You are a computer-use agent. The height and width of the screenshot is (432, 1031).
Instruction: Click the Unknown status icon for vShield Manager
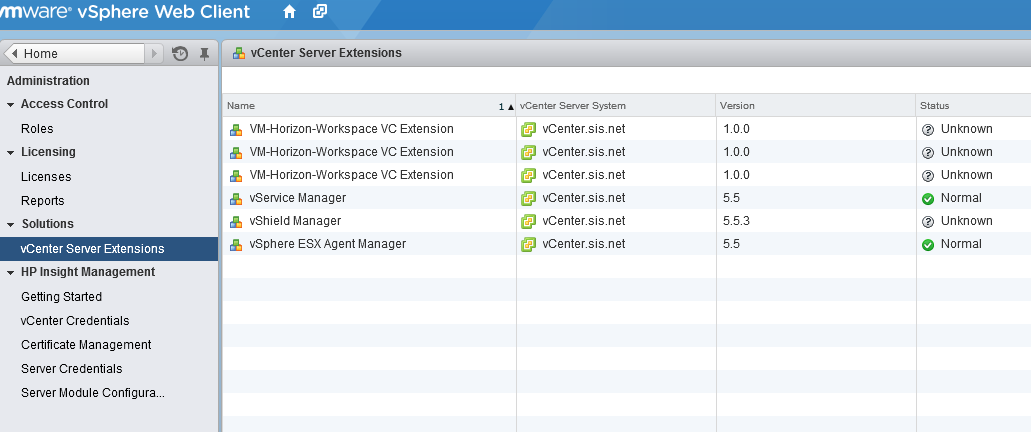928,222
